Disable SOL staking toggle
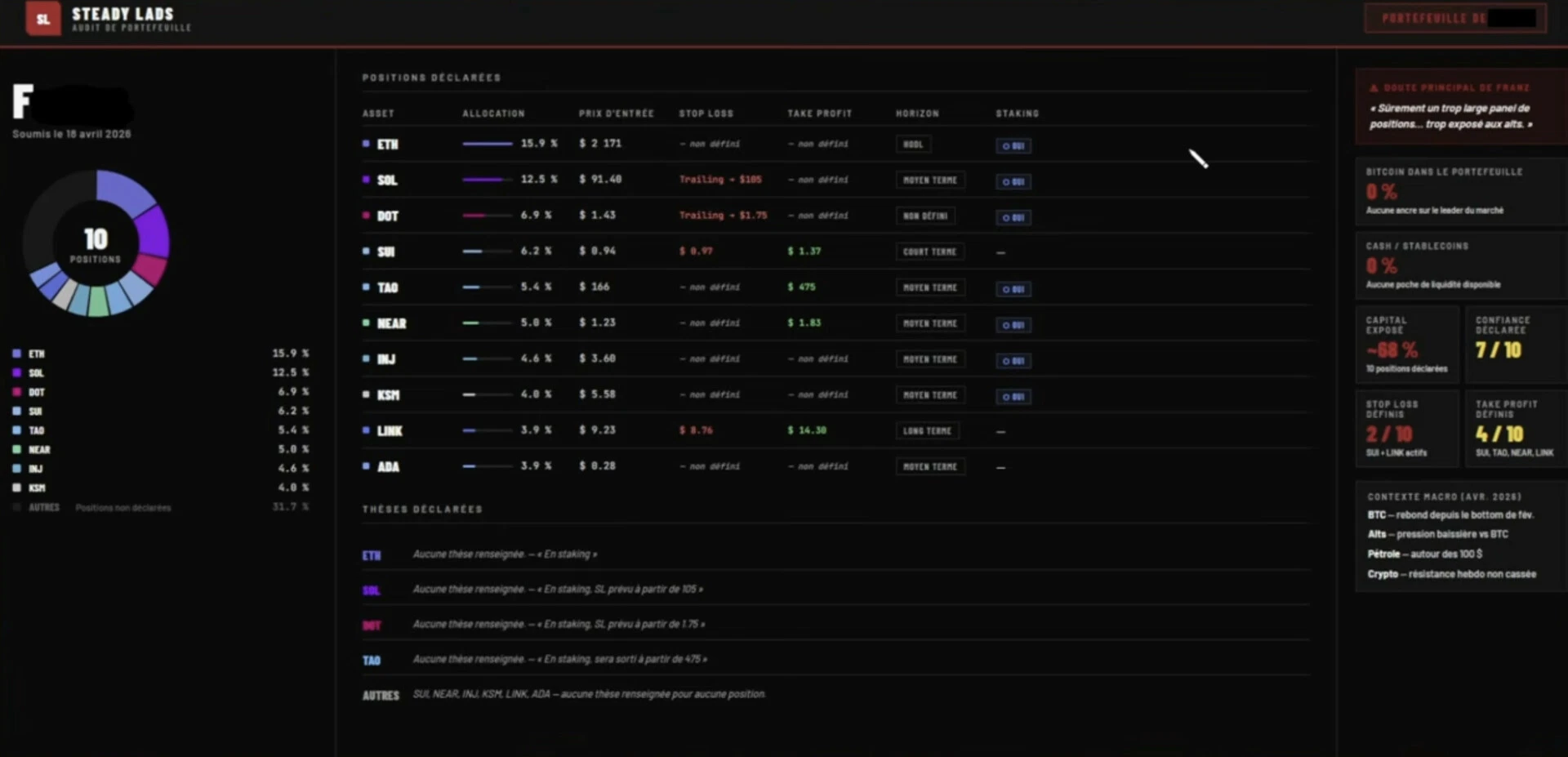This screenshot has width=1568, height=757. [1013, 181]
